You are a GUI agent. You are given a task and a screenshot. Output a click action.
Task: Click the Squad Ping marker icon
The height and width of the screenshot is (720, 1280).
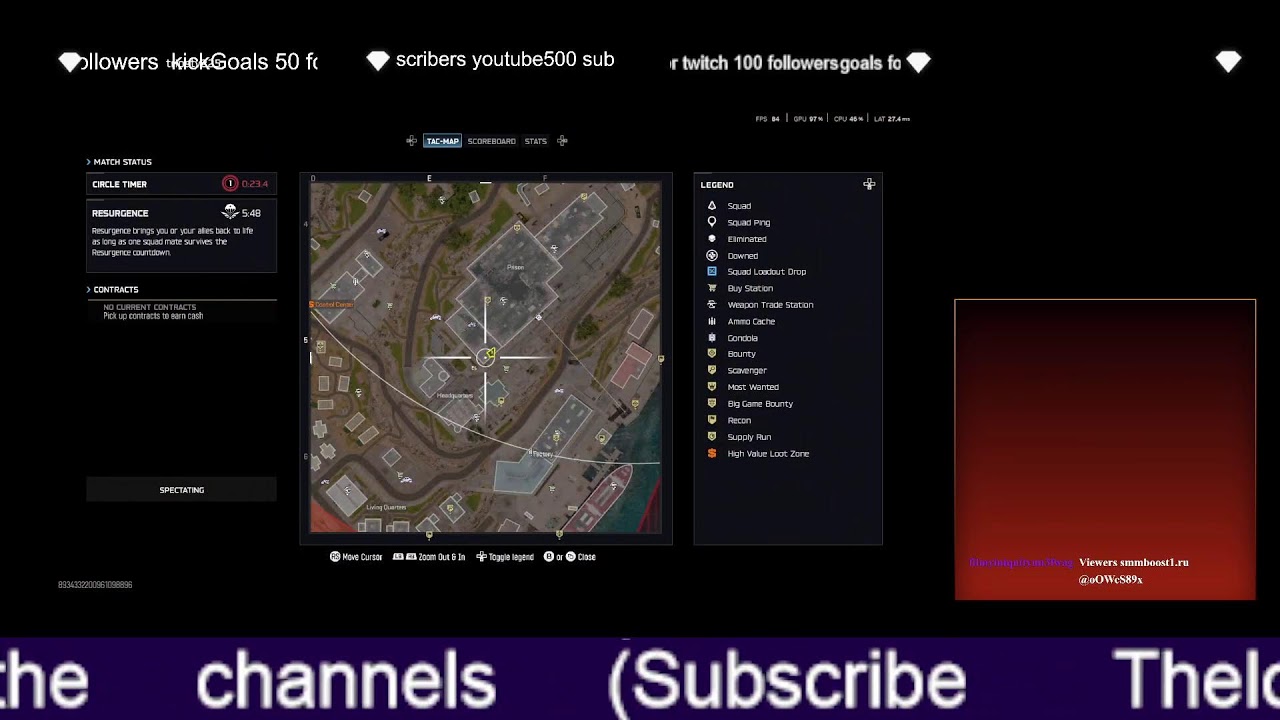click(x=712, y=222)
